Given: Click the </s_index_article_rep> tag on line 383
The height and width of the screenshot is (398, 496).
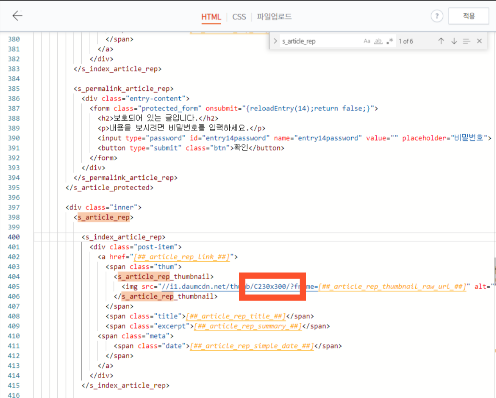Looking at the screenshot, I should point(118,69).
